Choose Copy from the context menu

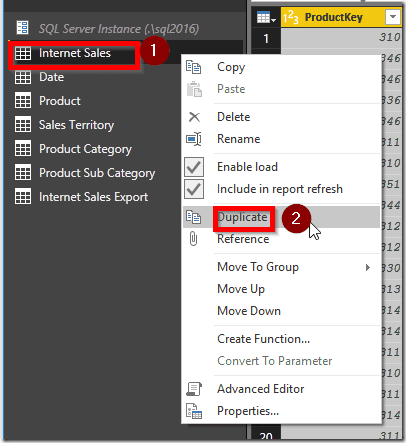click(281, 67)
